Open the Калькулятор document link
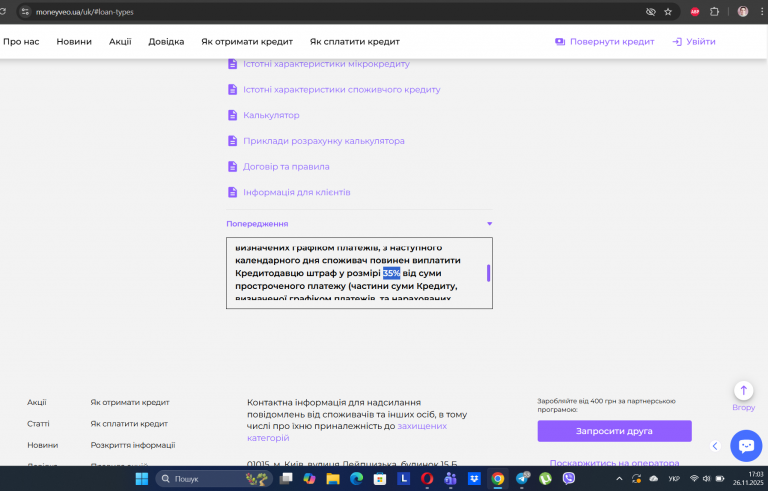This screenshot has width=768, height=491. (x=271, y=115)
